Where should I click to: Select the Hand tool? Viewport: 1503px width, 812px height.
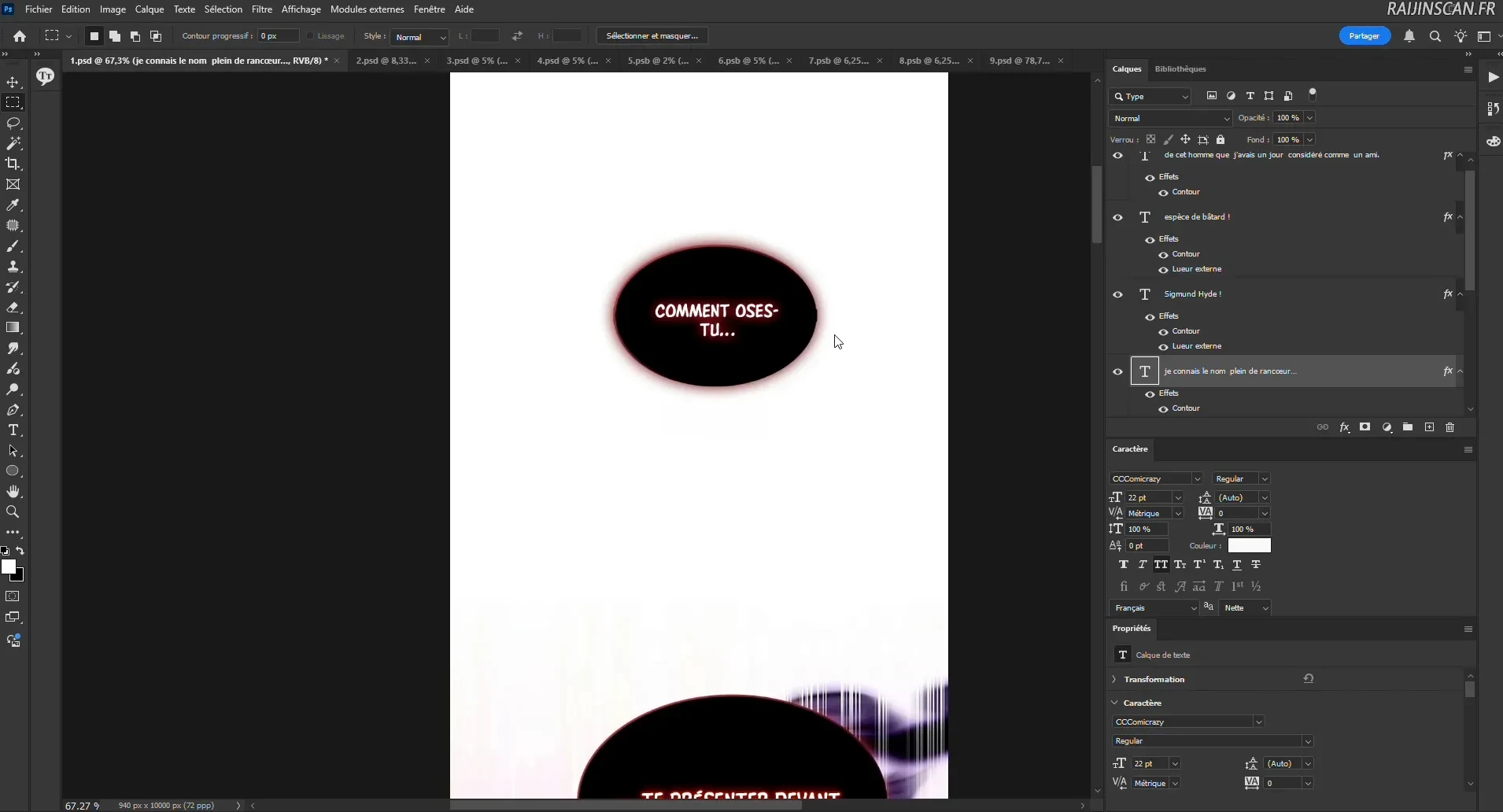[x=13, y=492]
